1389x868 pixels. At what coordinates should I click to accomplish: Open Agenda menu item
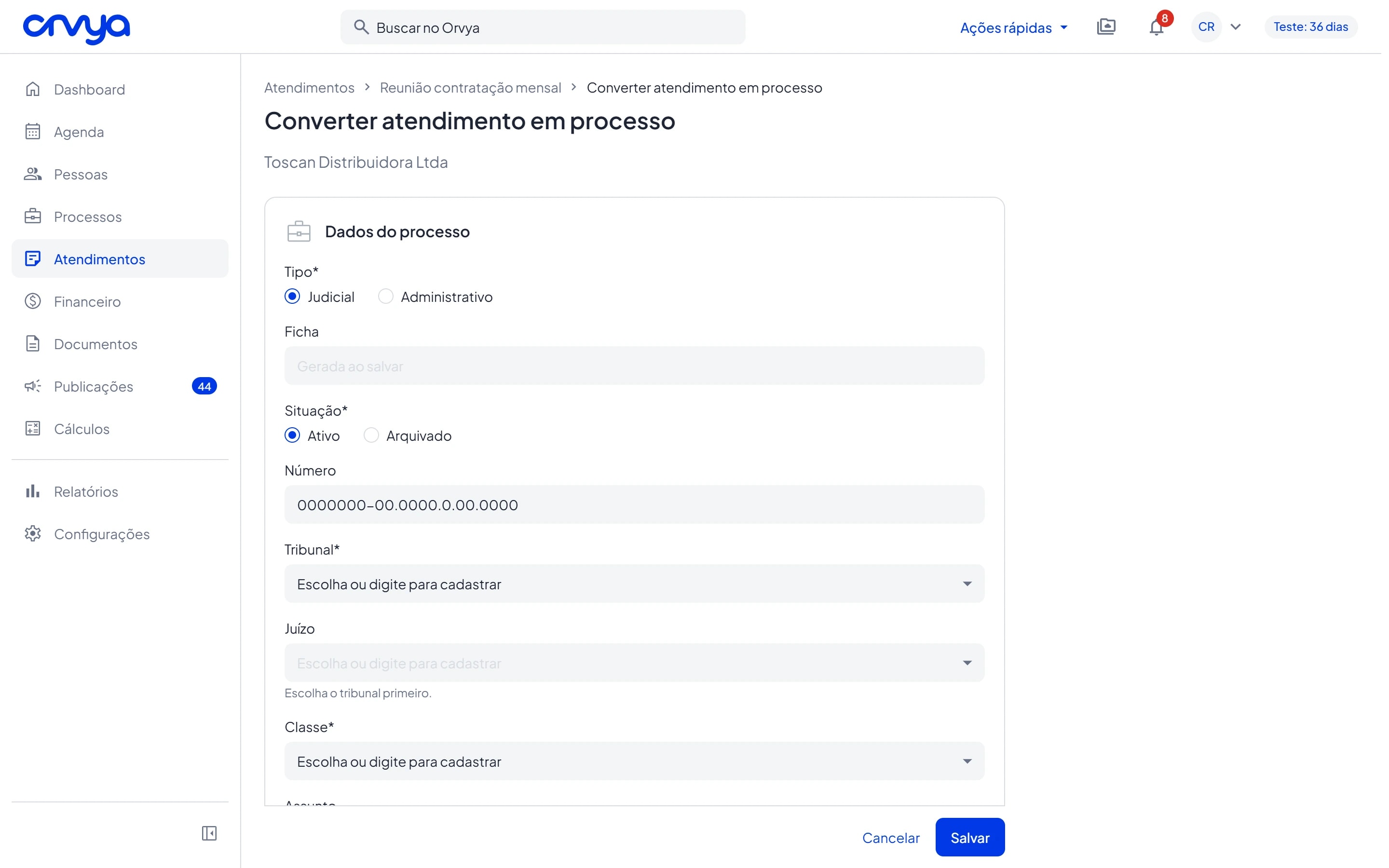click(x=120, y=132)
